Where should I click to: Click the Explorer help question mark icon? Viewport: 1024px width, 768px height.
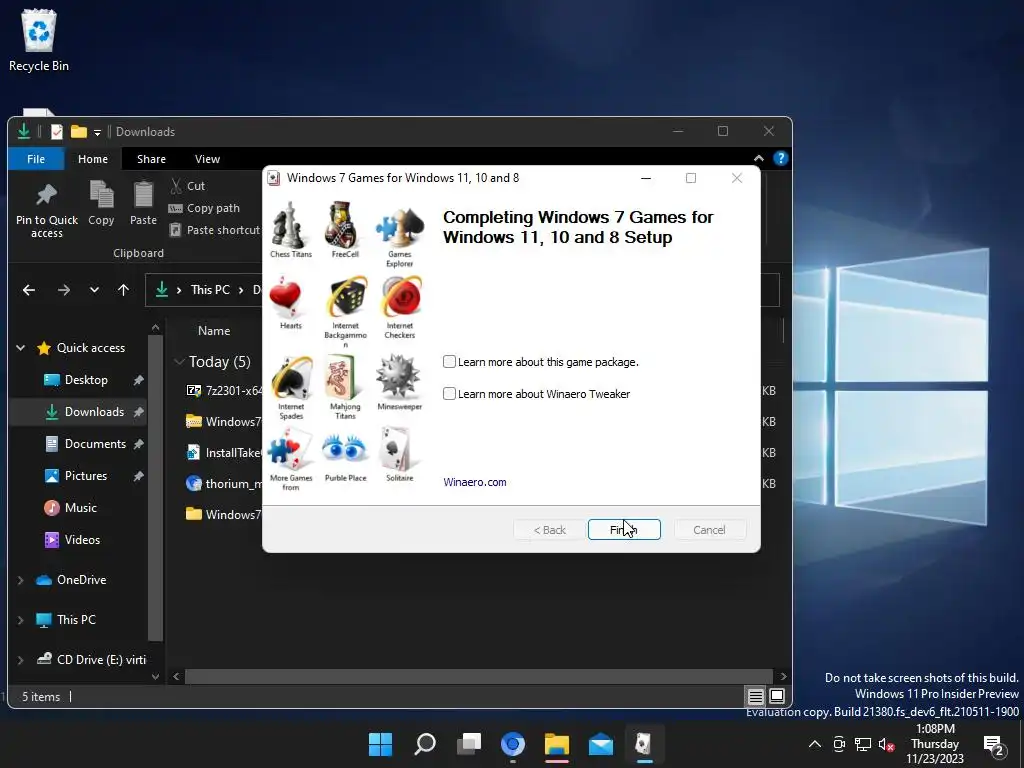[780, 159]
